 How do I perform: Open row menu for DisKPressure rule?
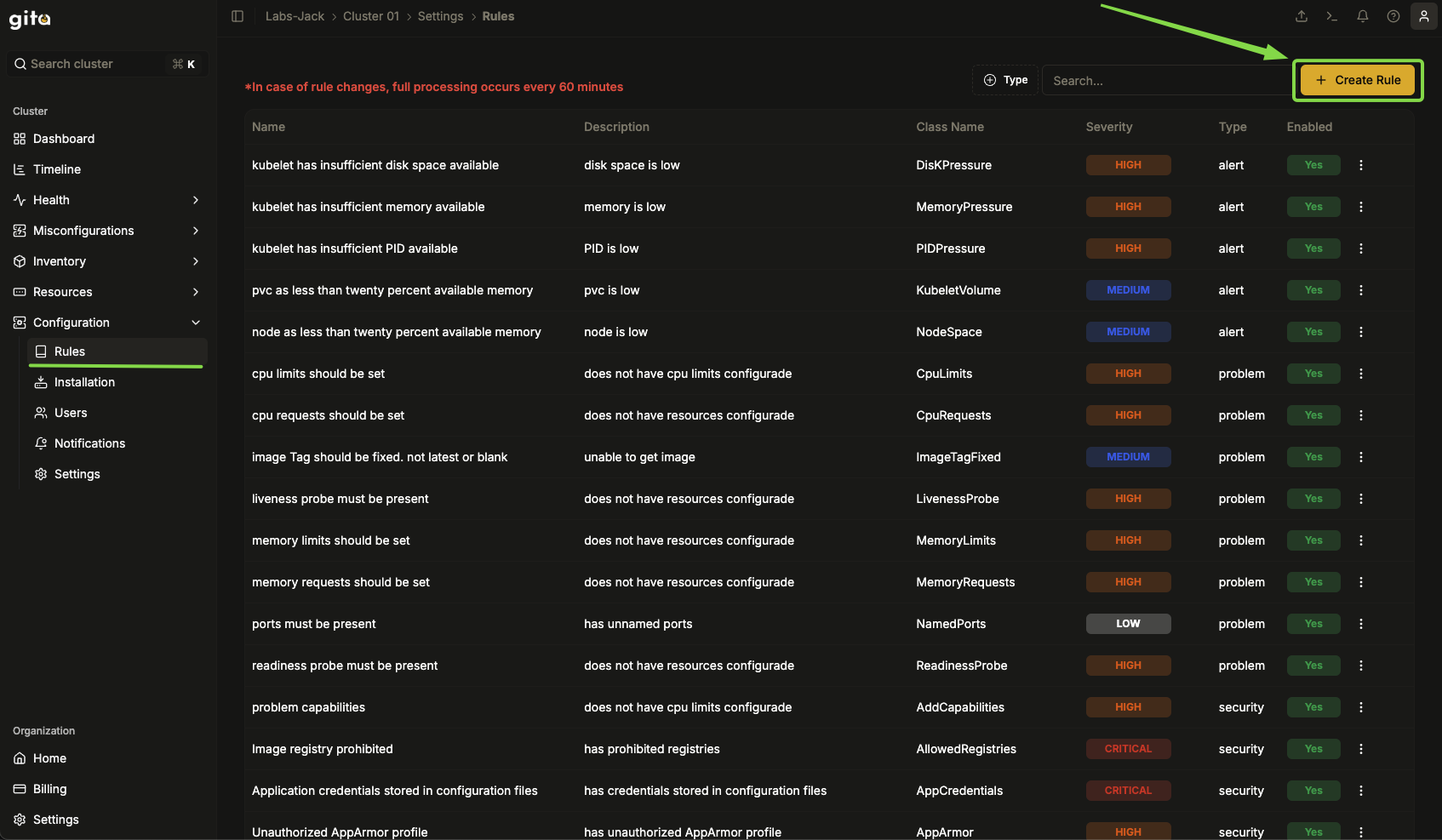[1361, 165]
